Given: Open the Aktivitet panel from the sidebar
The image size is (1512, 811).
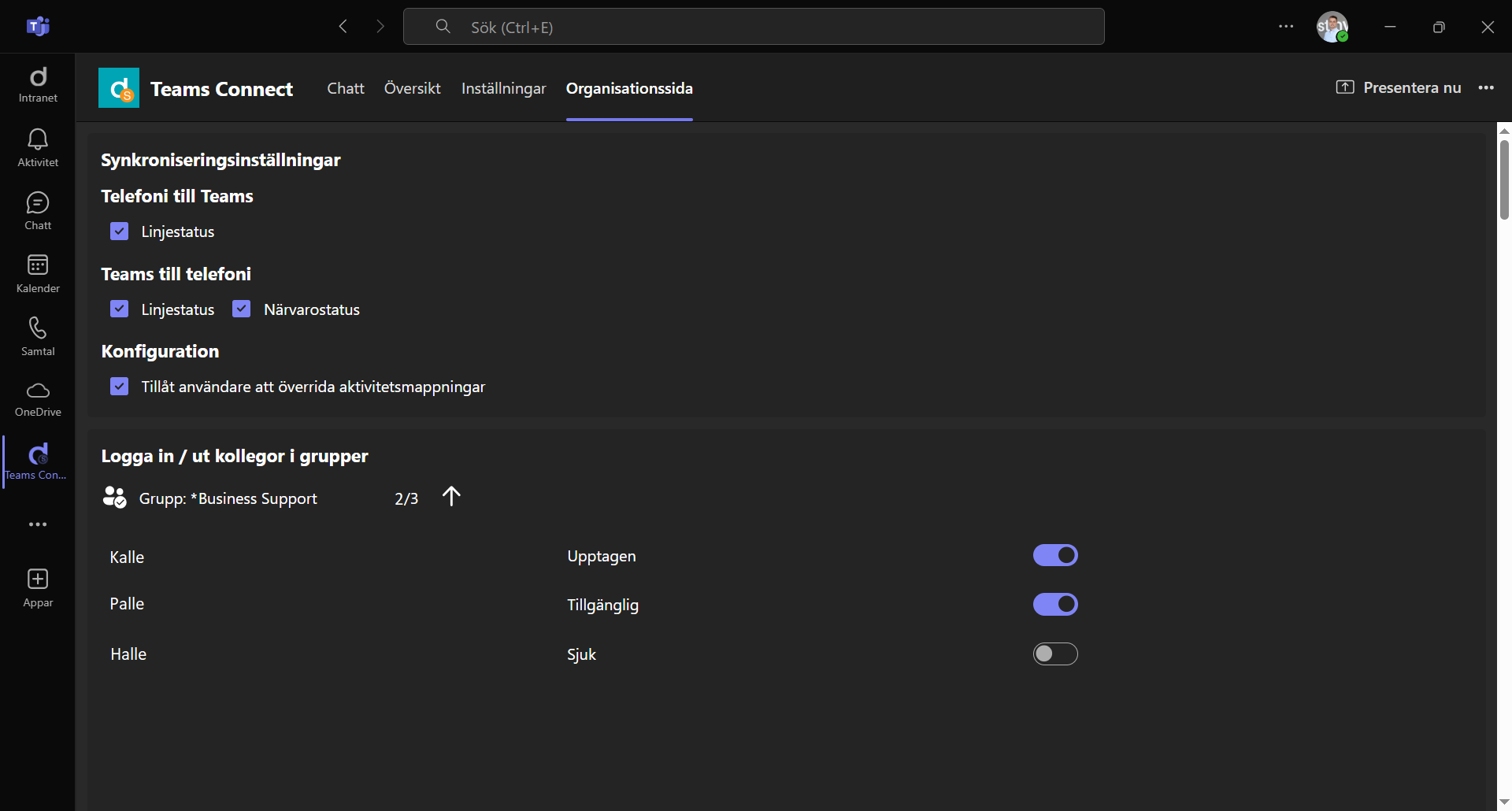Looking at the screenshot, I should coord(37,148).
